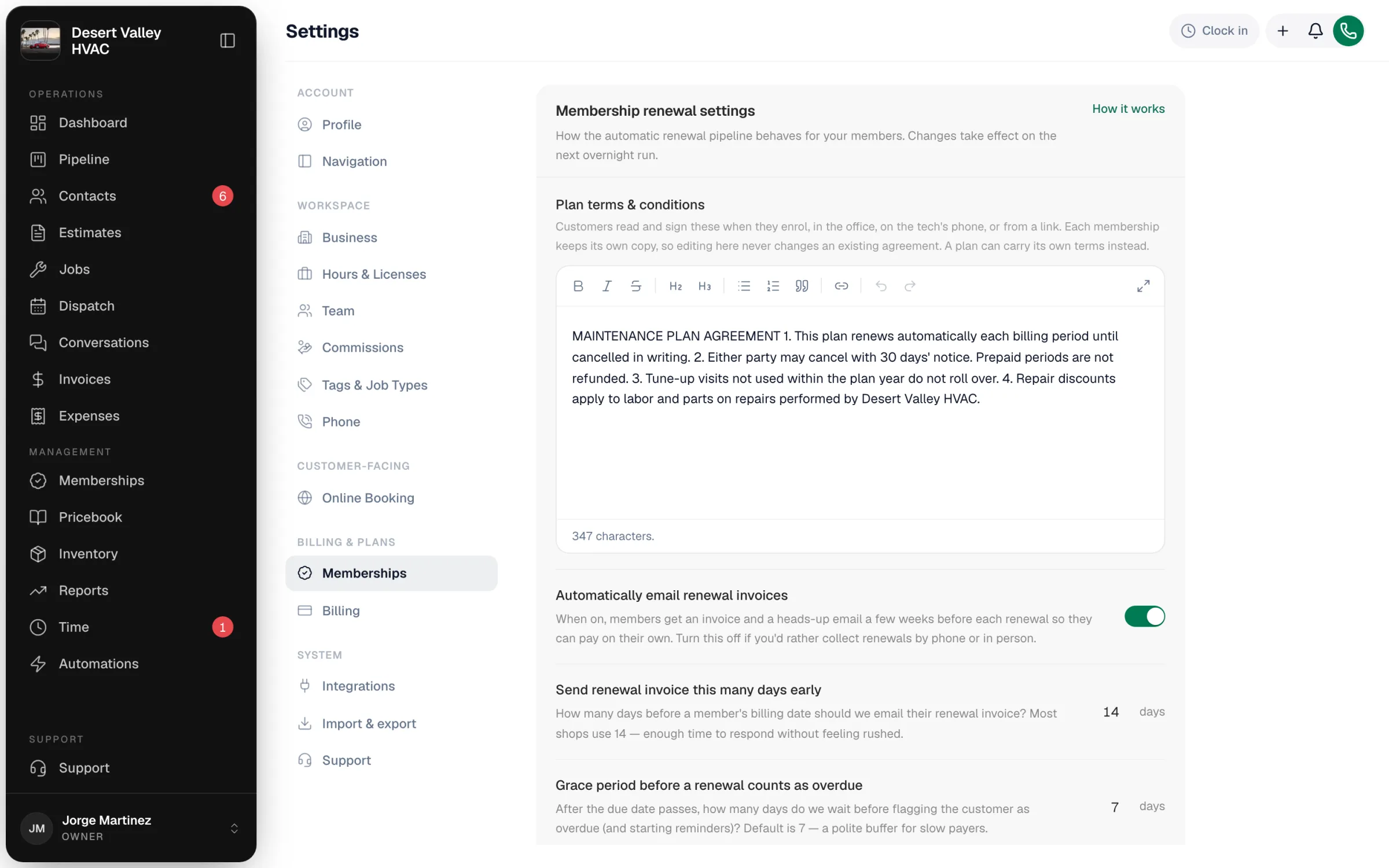Click the plus add button
This screenshot has height=868, width=1389.
[1283, 31]
